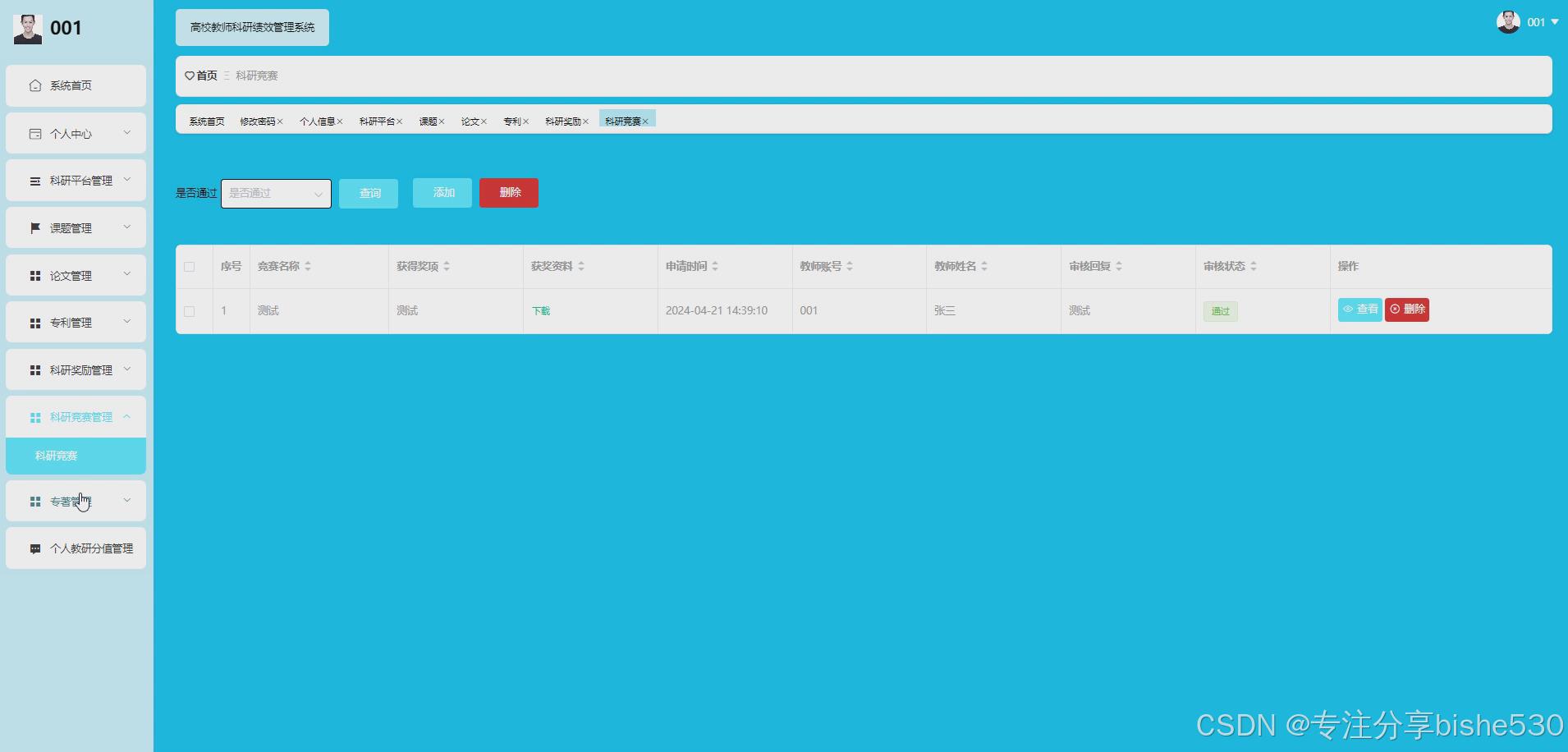This screenshot has height=752, width=1568.
Task: Click the 首页 breadcrumb link
Action: [207, 76]
